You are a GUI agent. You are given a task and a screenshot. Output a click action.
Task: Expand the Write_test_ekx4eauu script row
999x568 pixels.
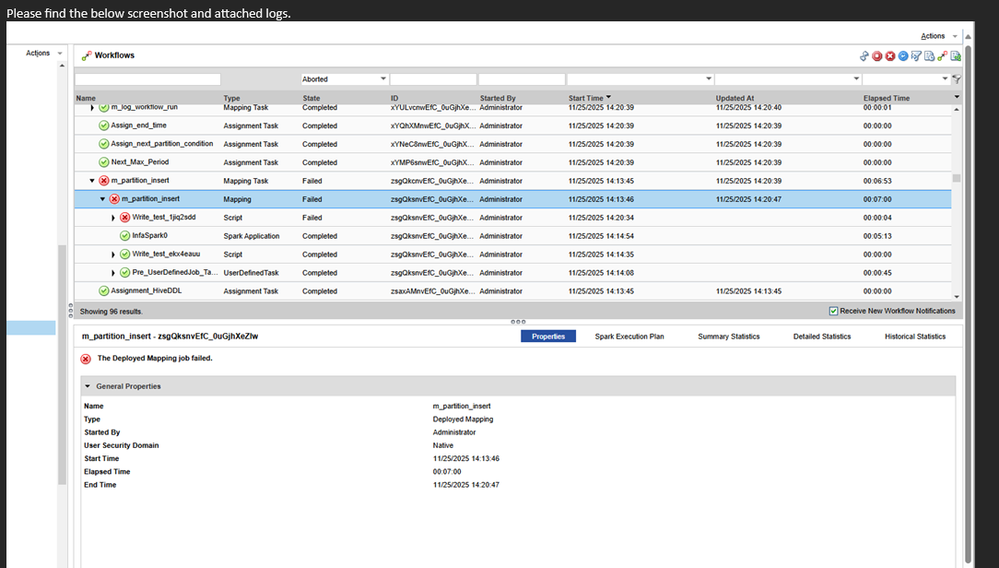113,254
